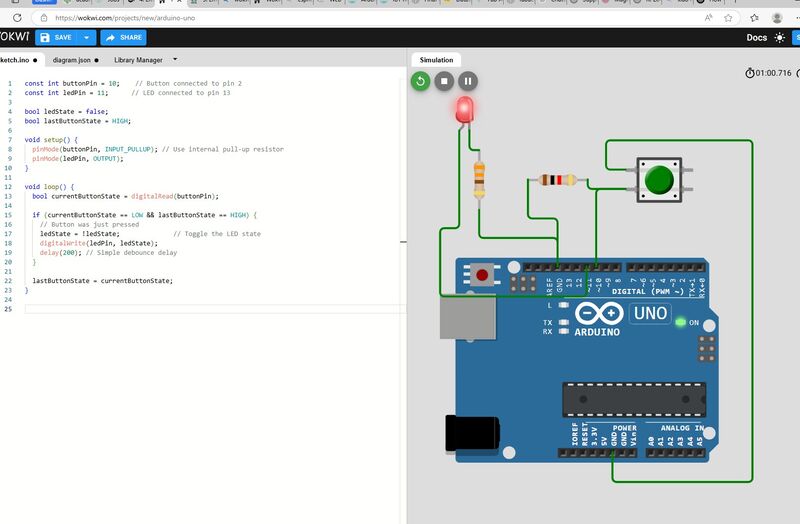Click the ATmega chip on the Arduino
The image size is (800, 524).
coord(634,400)
